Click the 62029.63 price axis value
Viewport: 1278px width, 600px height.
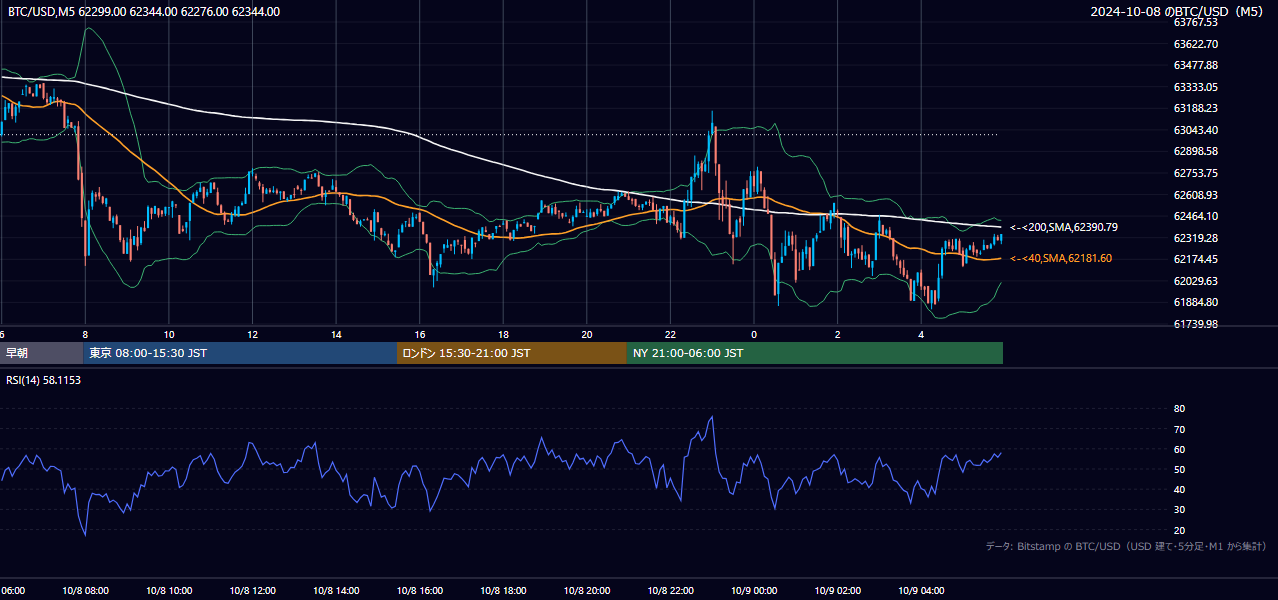point(1195,281)
